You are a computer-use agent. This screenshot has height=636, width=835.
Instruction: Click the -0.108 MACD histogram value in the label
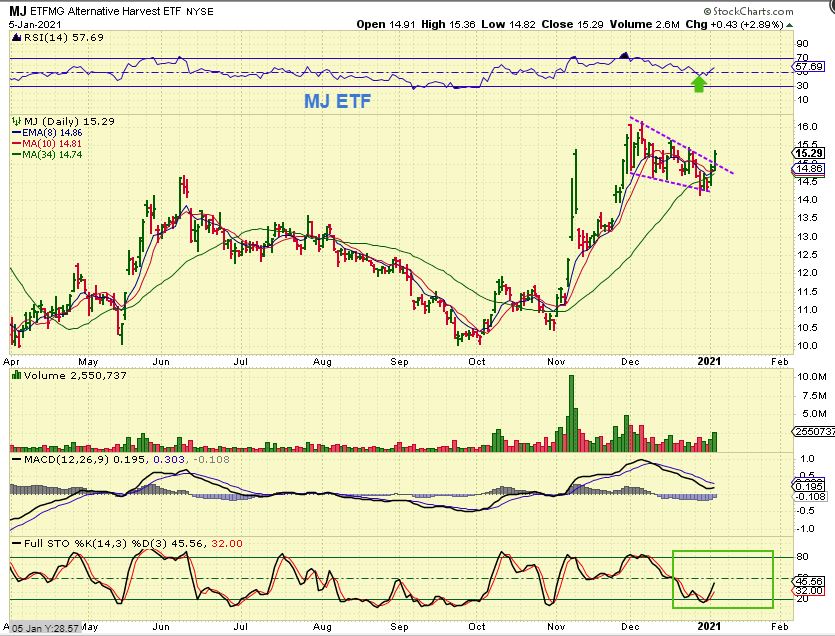[x=211, y=459]
